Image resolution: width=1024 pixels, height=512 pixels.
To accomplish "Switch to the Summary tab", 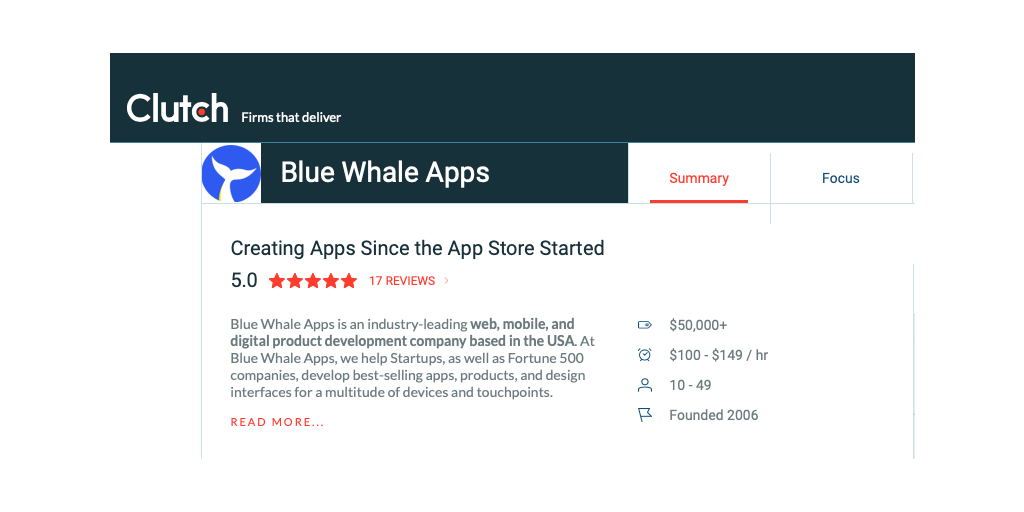I will pos(699,178).
